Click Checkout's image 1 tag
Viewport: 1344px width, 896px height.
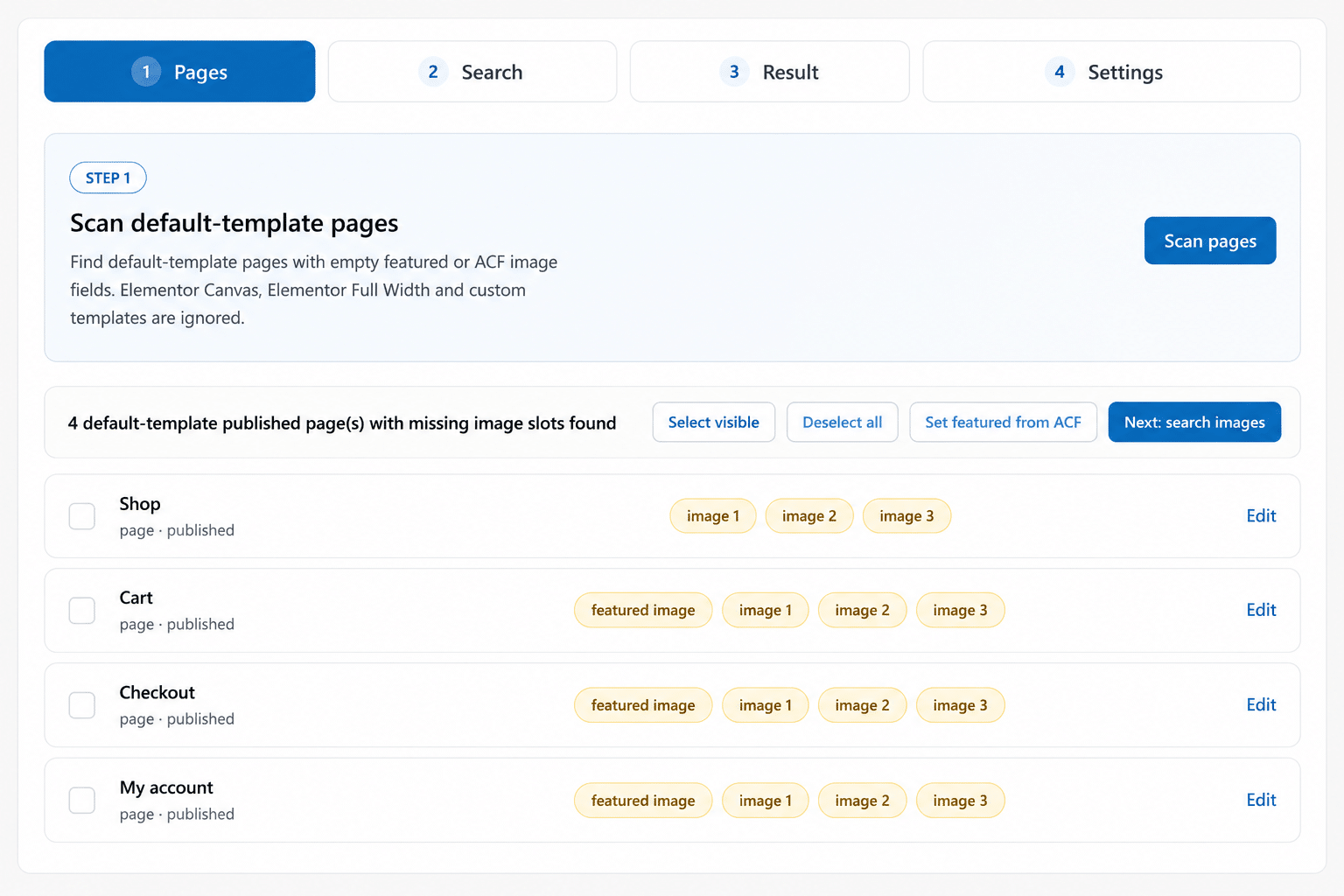click(x=766, y=705)
